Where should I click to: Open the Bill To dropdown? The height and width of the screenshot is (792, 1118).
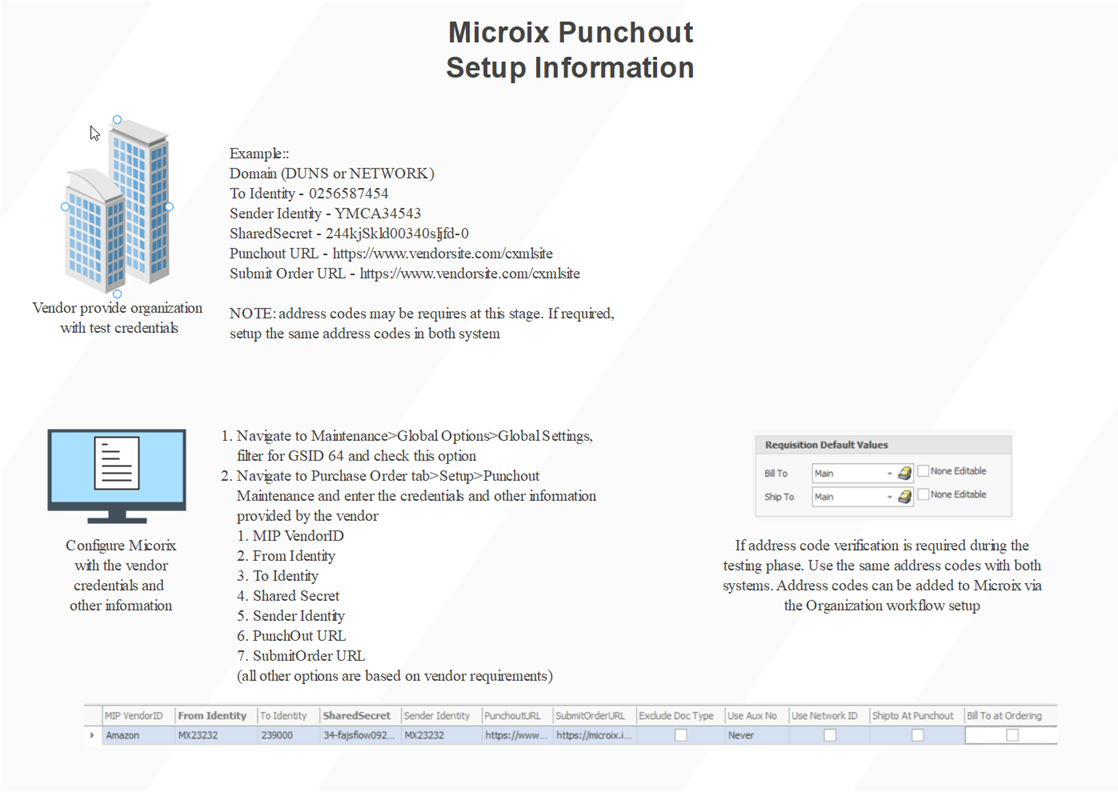889,473
